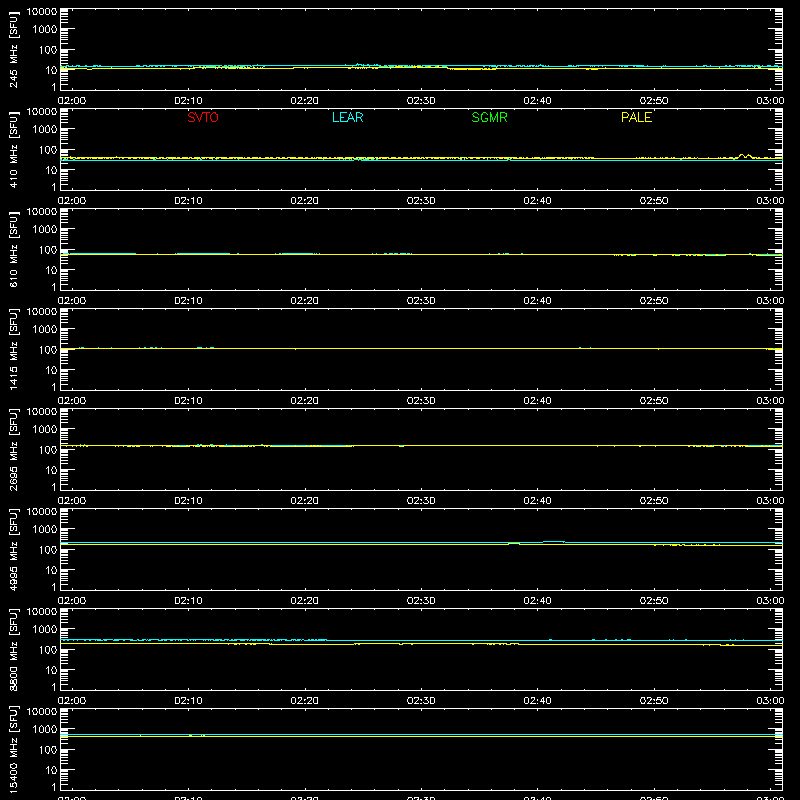Click 02:30 tick label under 1415 MHz panel
800x800 pixels.
[x=421, y=401]
